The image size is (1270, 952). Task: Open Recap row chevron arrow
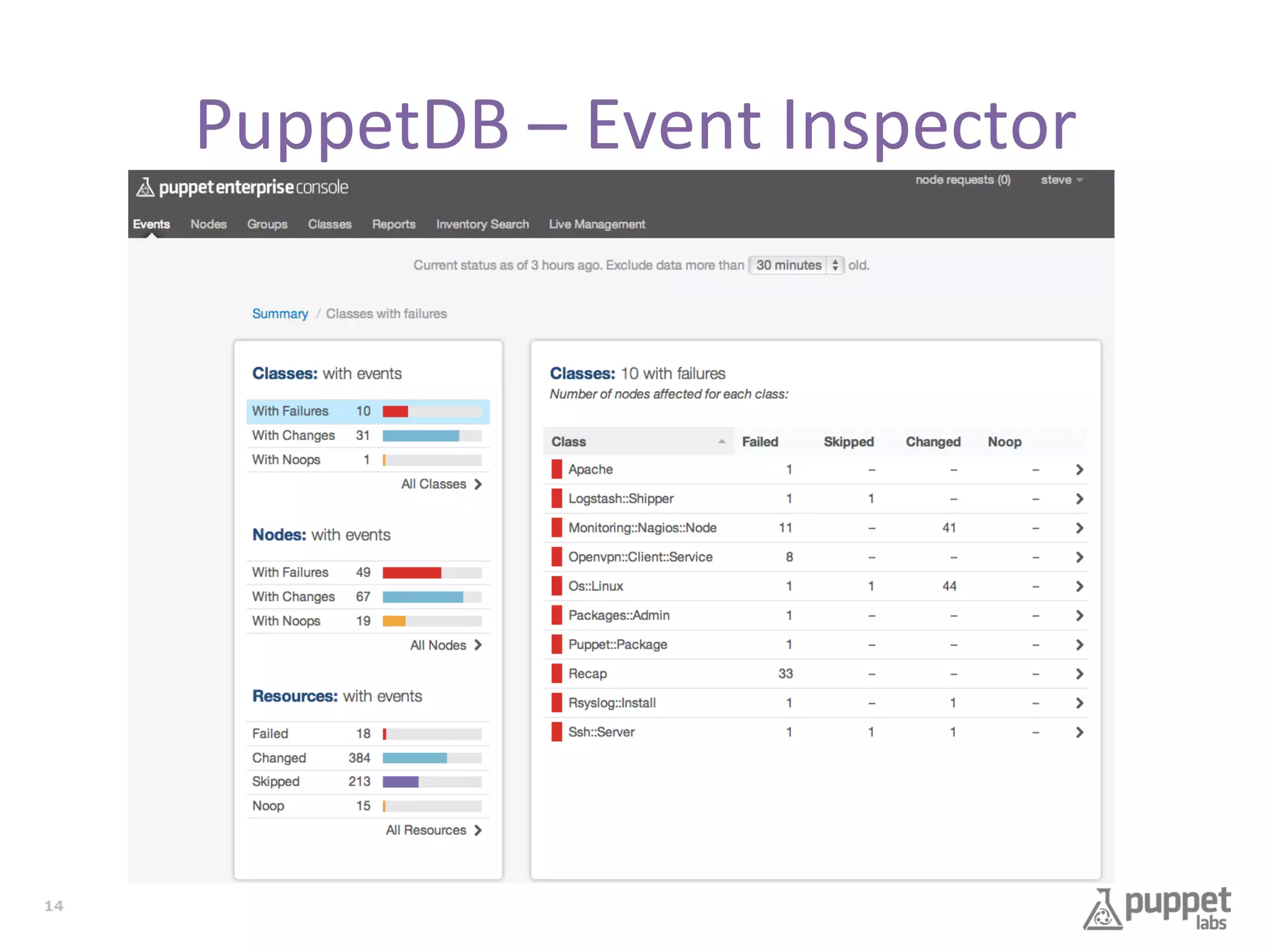(x=1079, y=674)
